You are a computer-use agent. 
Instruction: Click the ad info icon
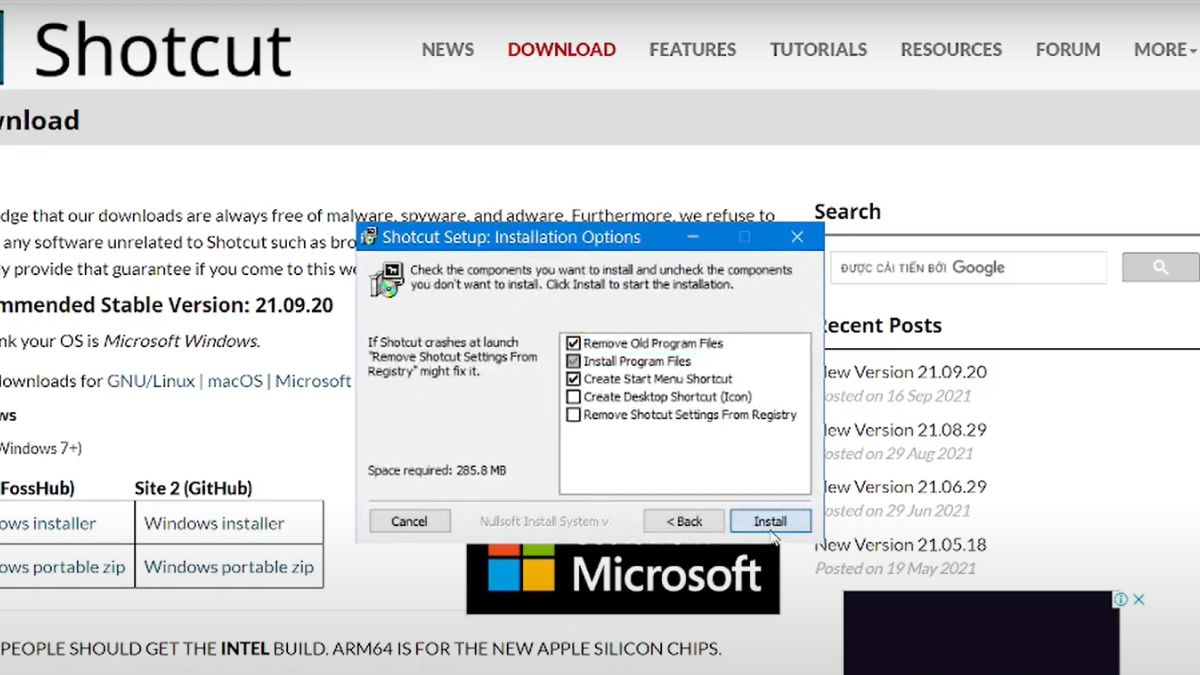(x=1121, y=600)
